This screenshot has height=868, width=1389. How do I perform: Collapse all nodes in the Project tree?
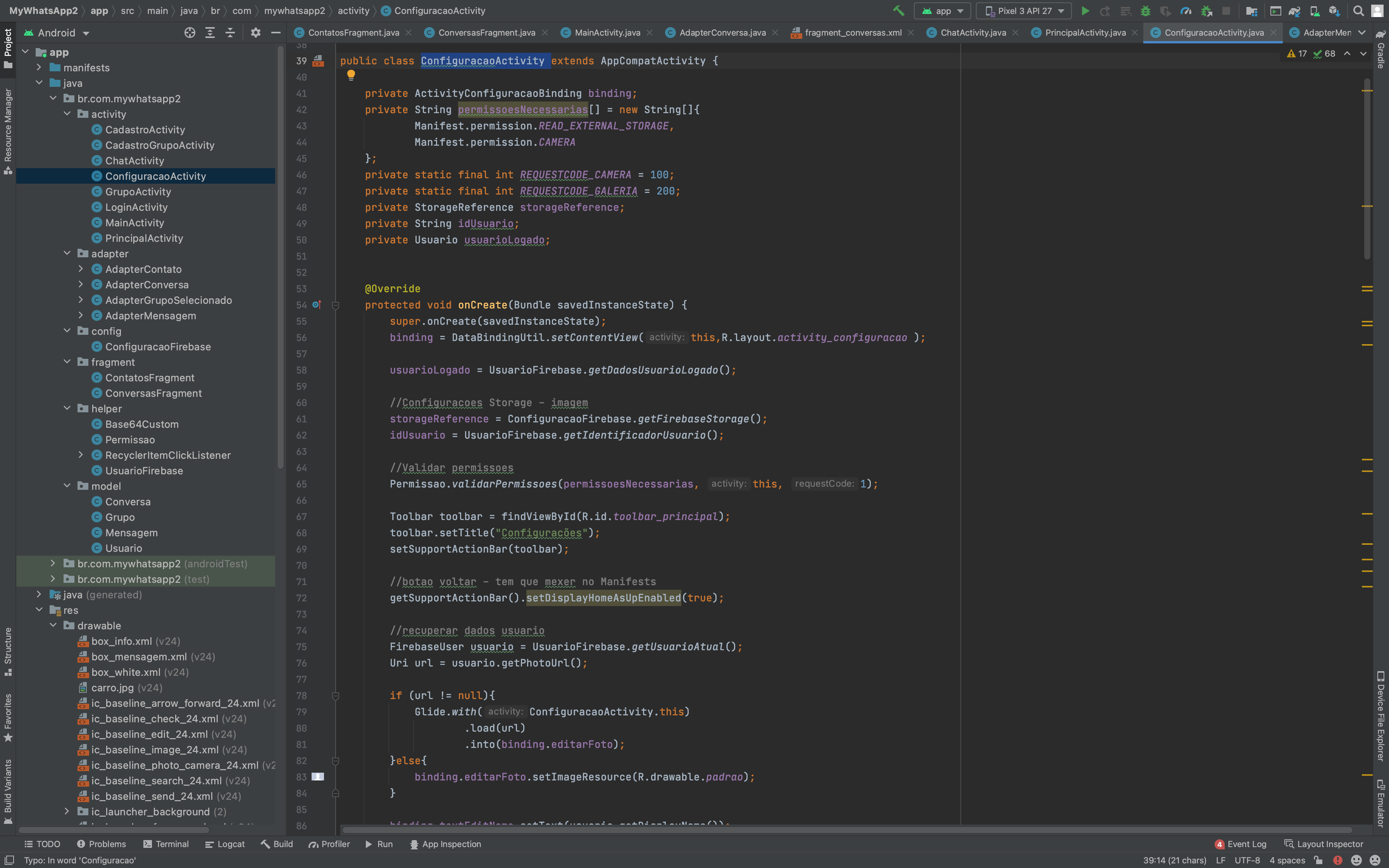pyautogui.click(x=230, y=33)
